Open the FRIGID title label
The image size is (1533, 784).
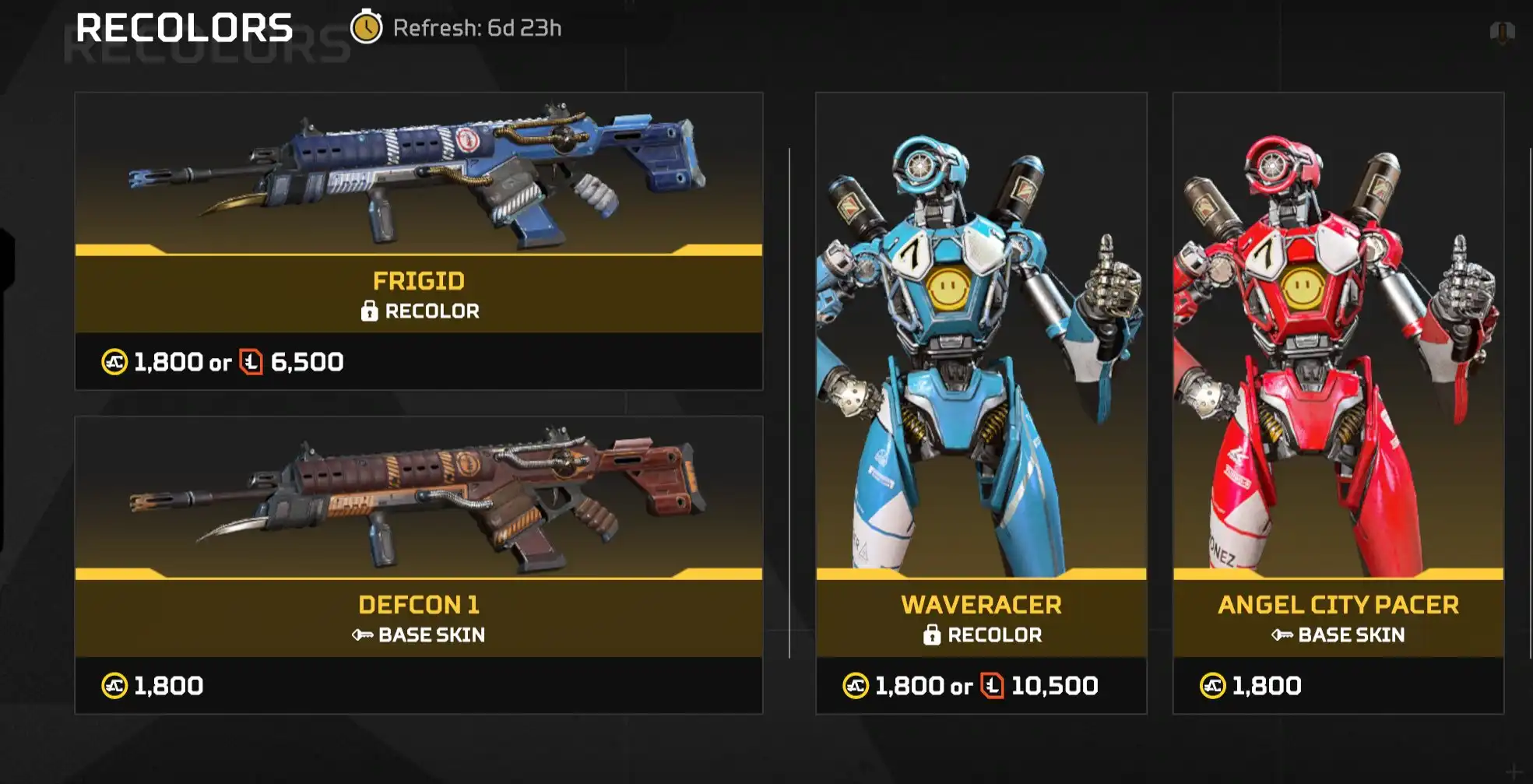tap(419, 280)
